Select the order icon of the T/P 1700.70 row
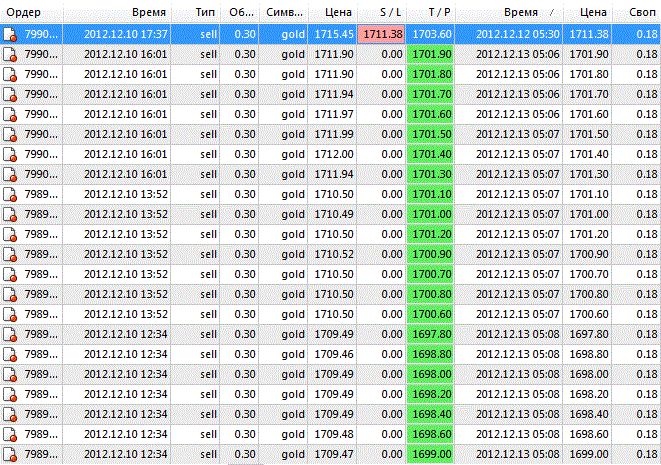661x465 pixels. click(x=10, y=275)
